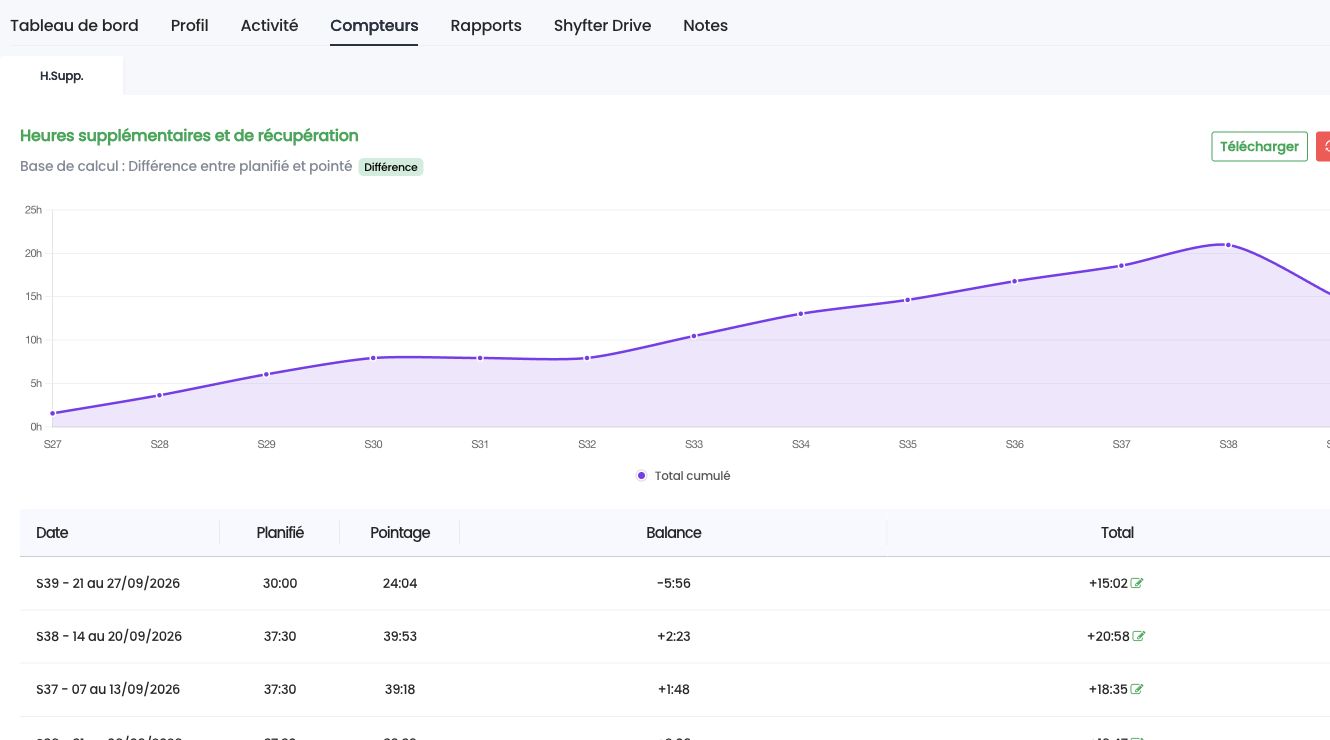Edit the S38 total +20:58 with pencil icon
The image size is (1330, 740).
tap(1138, 636)
